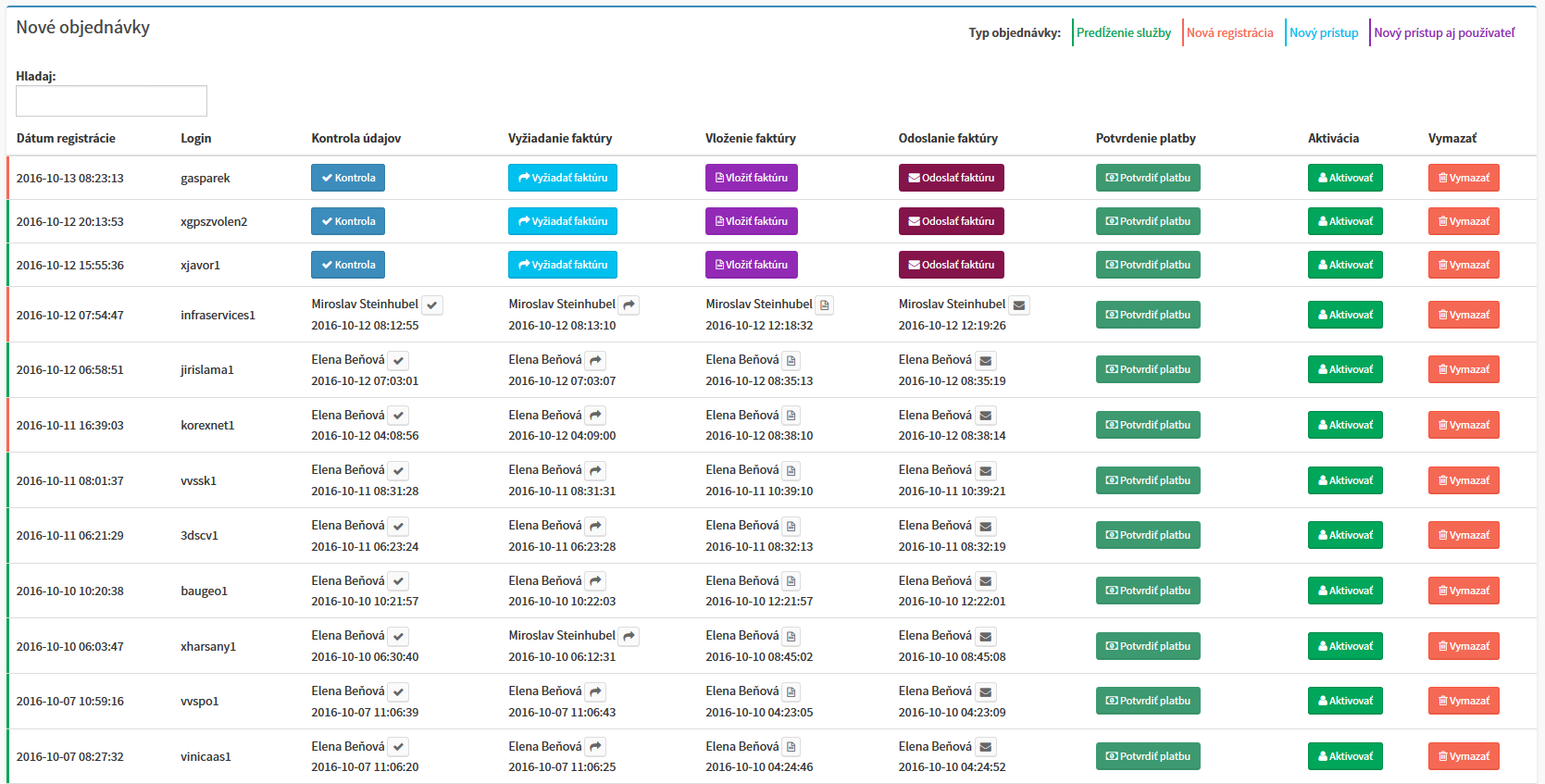Click envelope icon in jirislama1 row
1545x784 pixels.
point(986,360)
